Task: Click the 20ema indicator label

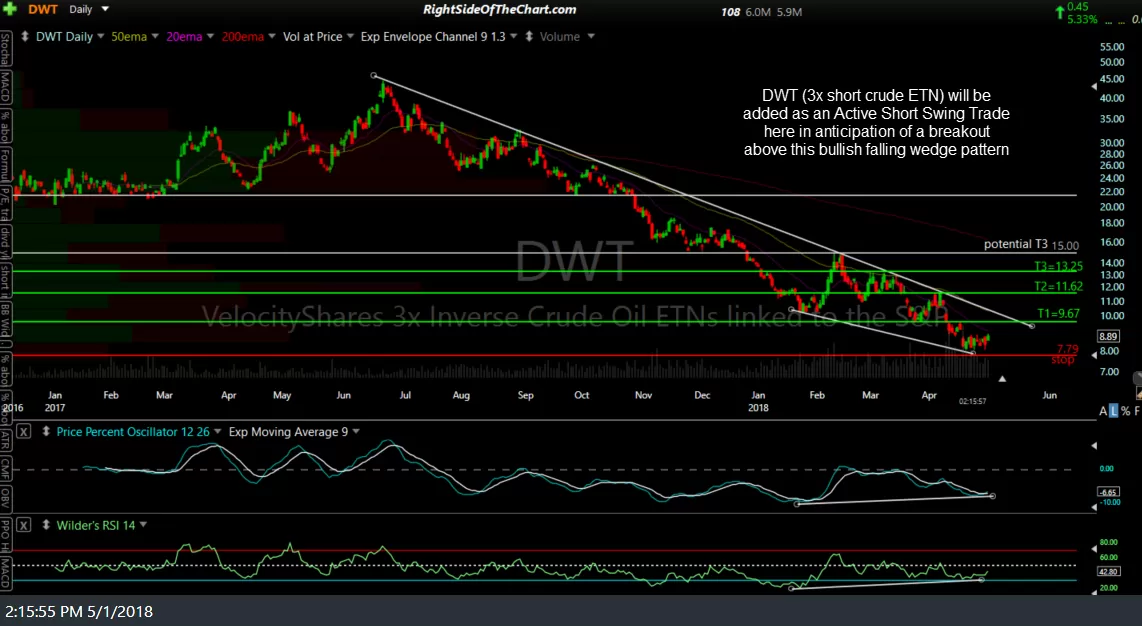Action: pos(184,36)
